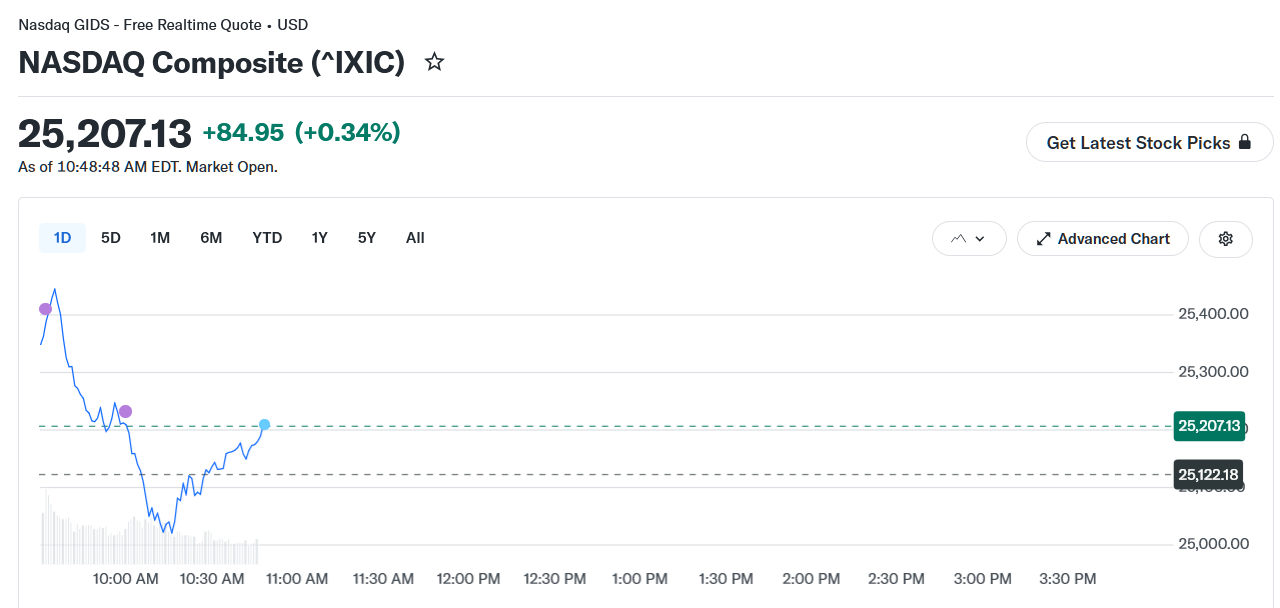The height and width of the screenshot is (608, 1280).
Task: Switch to the 5Y chart range
Action: point(367,238)
